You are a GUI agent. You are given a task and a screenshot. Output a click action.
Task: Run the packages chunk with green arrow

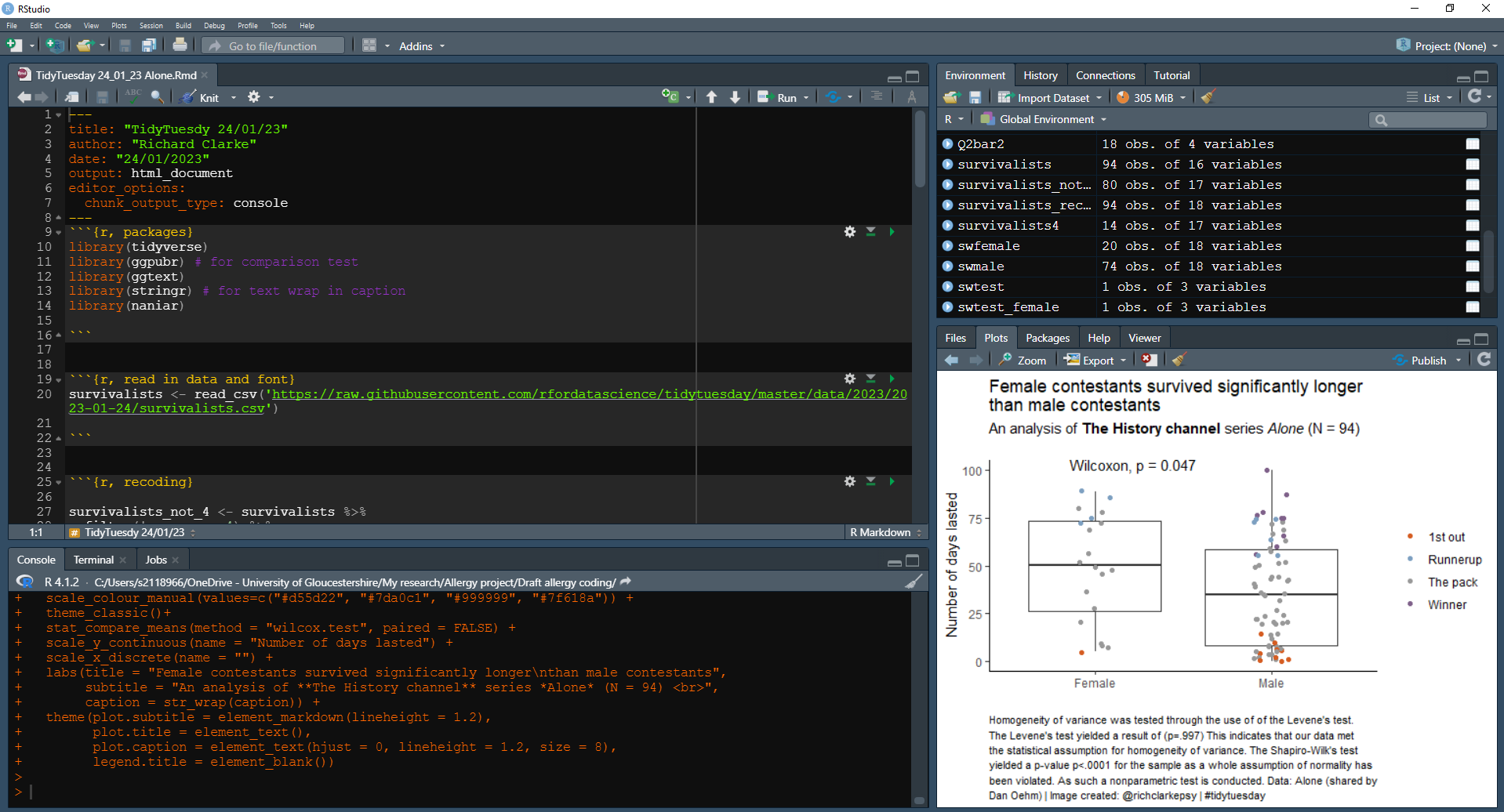pyautogui.click(x=892, y=232)
